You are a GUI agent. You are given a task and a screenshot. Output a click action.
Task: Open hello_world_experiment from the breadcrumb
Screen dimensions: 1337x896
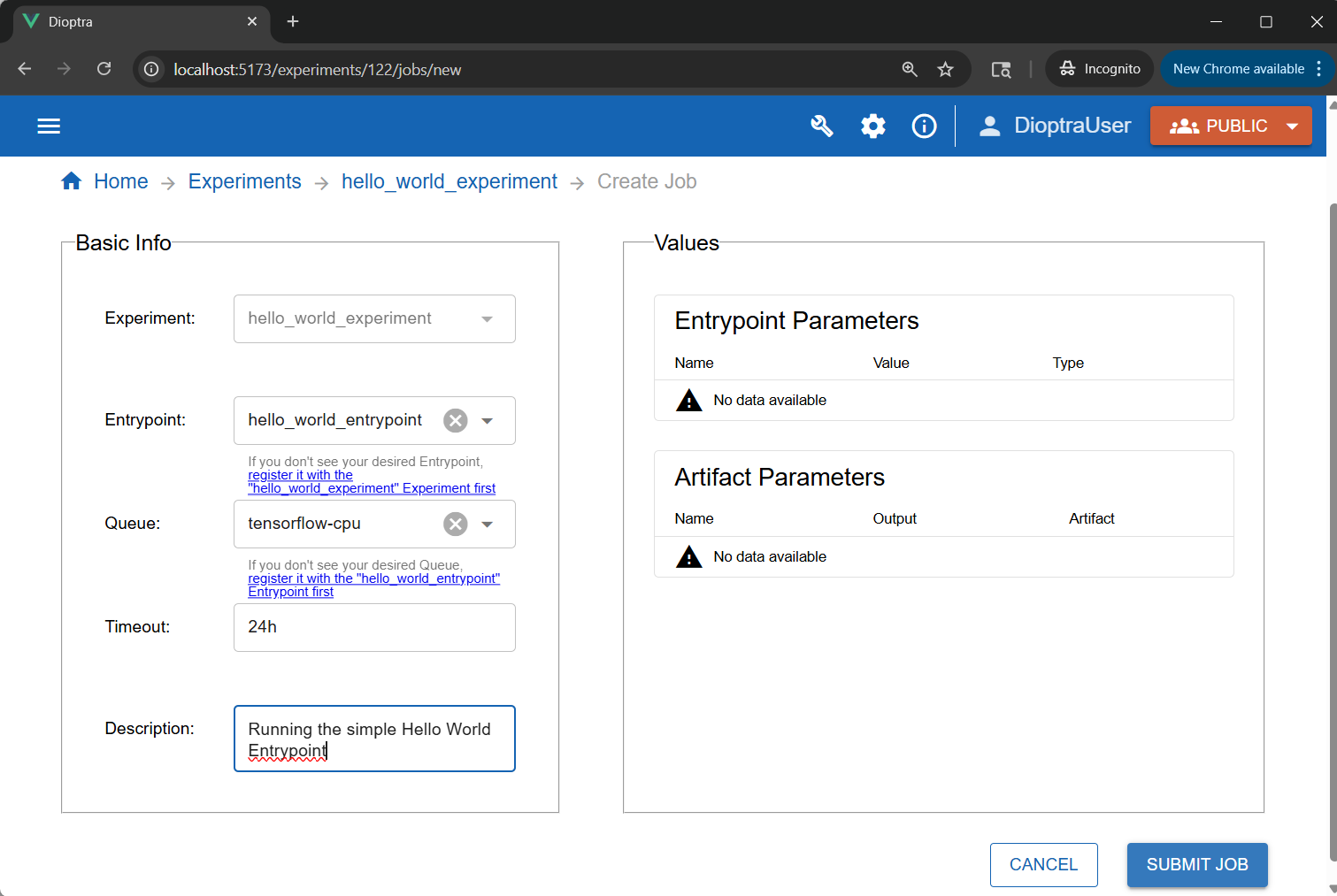point(450,180)
